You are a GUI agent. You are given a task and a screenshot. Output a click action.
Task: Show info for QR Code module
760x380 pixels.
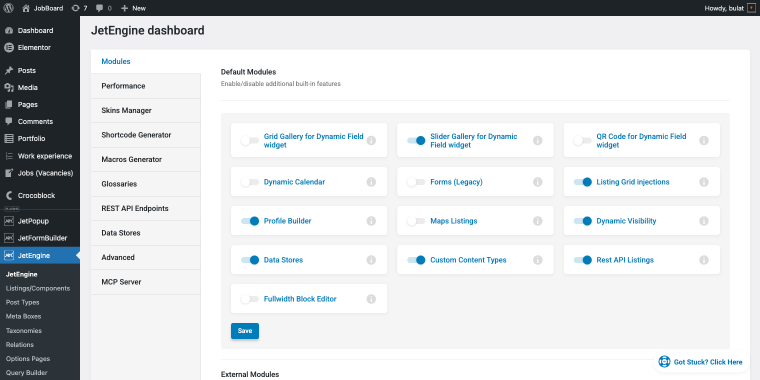click(704, 141)
